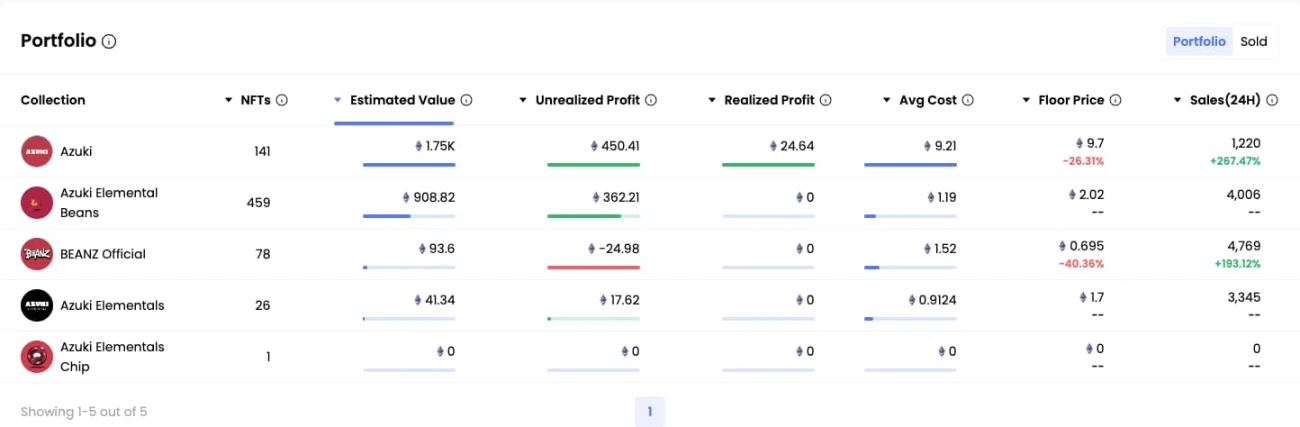This screenshot has width=1300, height=427.
Task: Sort by Floor Price arrow
Action: tap(1027, 100)
